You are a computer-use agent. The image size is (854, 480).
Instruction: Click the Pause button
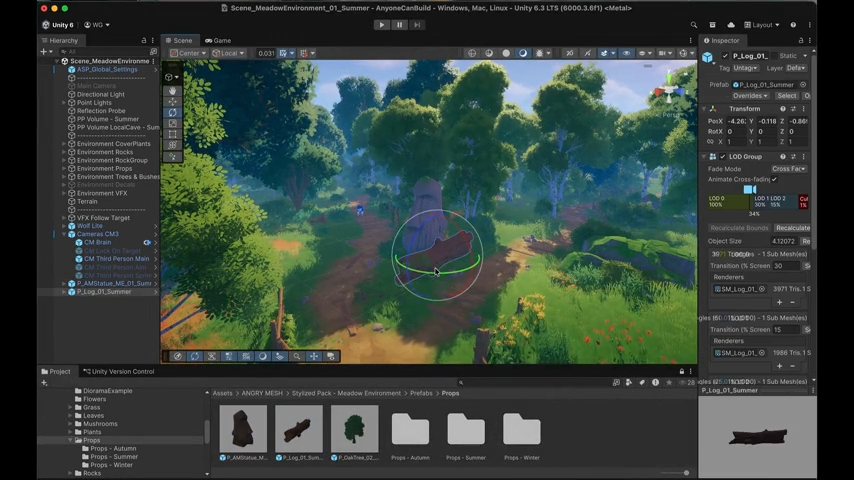399,25
